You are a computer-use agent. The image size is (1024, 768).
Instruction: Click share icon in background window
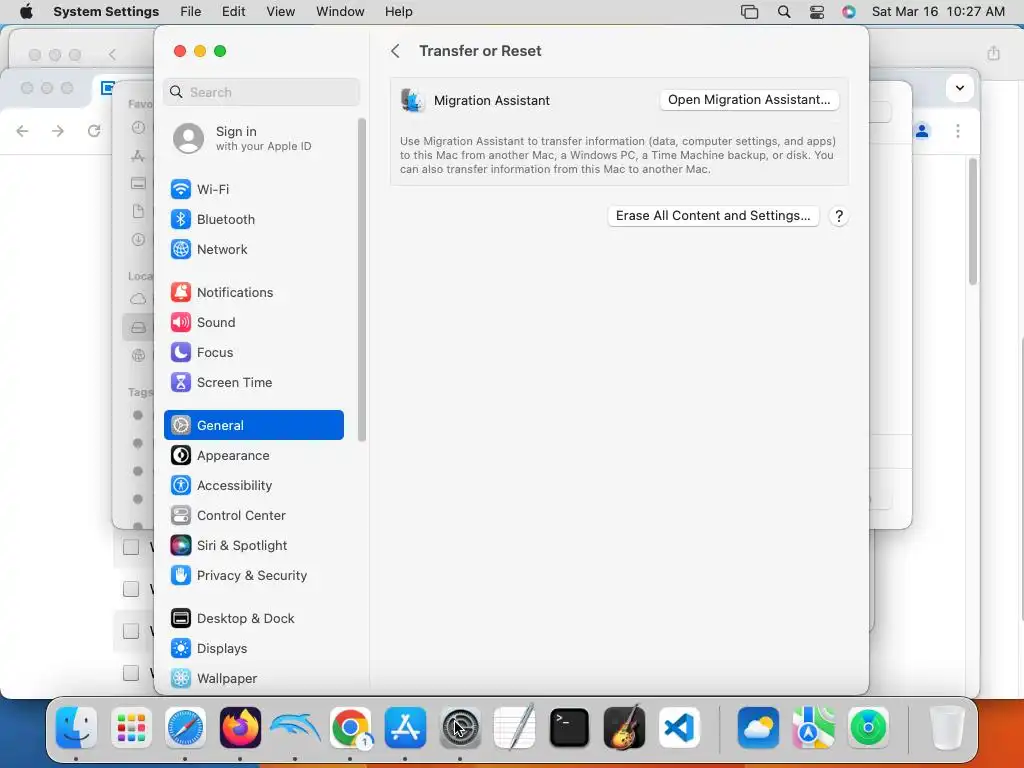(x=993, y=53)
